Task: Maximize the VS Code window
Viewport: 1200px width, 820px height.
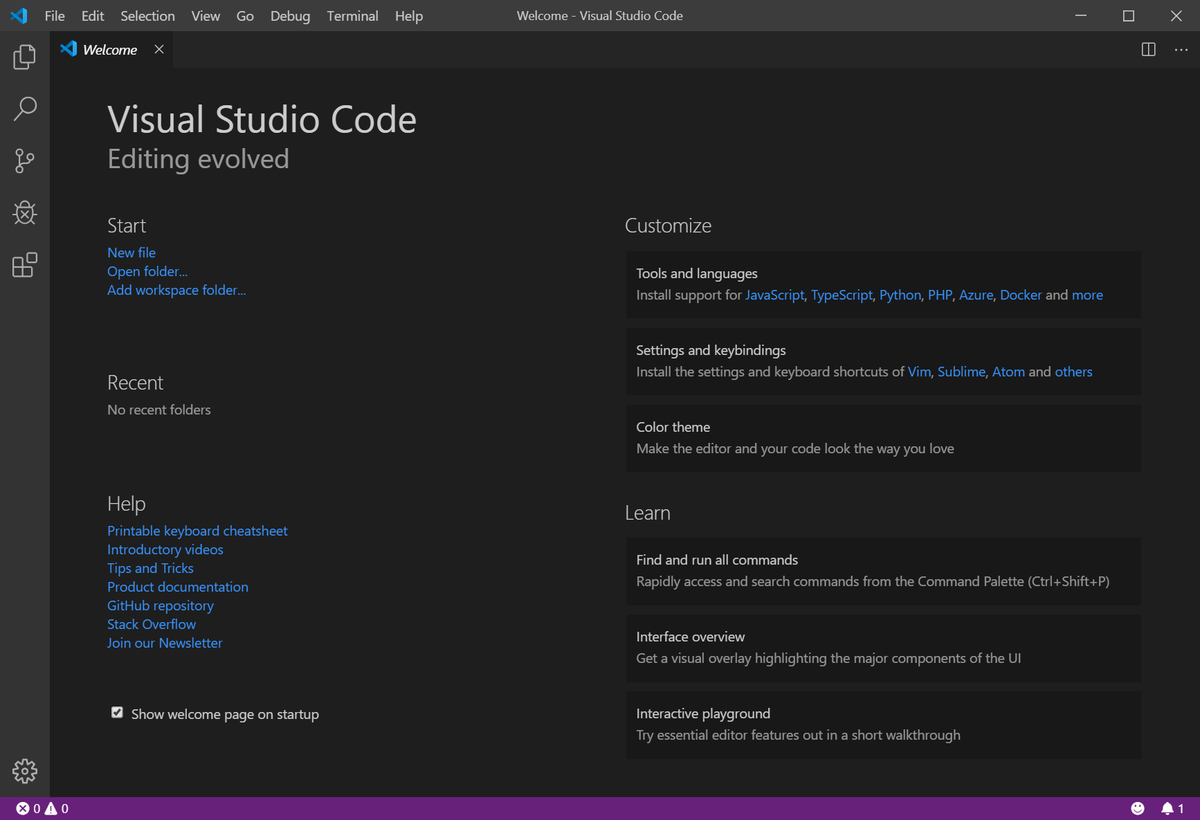Action: (1128, 16)
